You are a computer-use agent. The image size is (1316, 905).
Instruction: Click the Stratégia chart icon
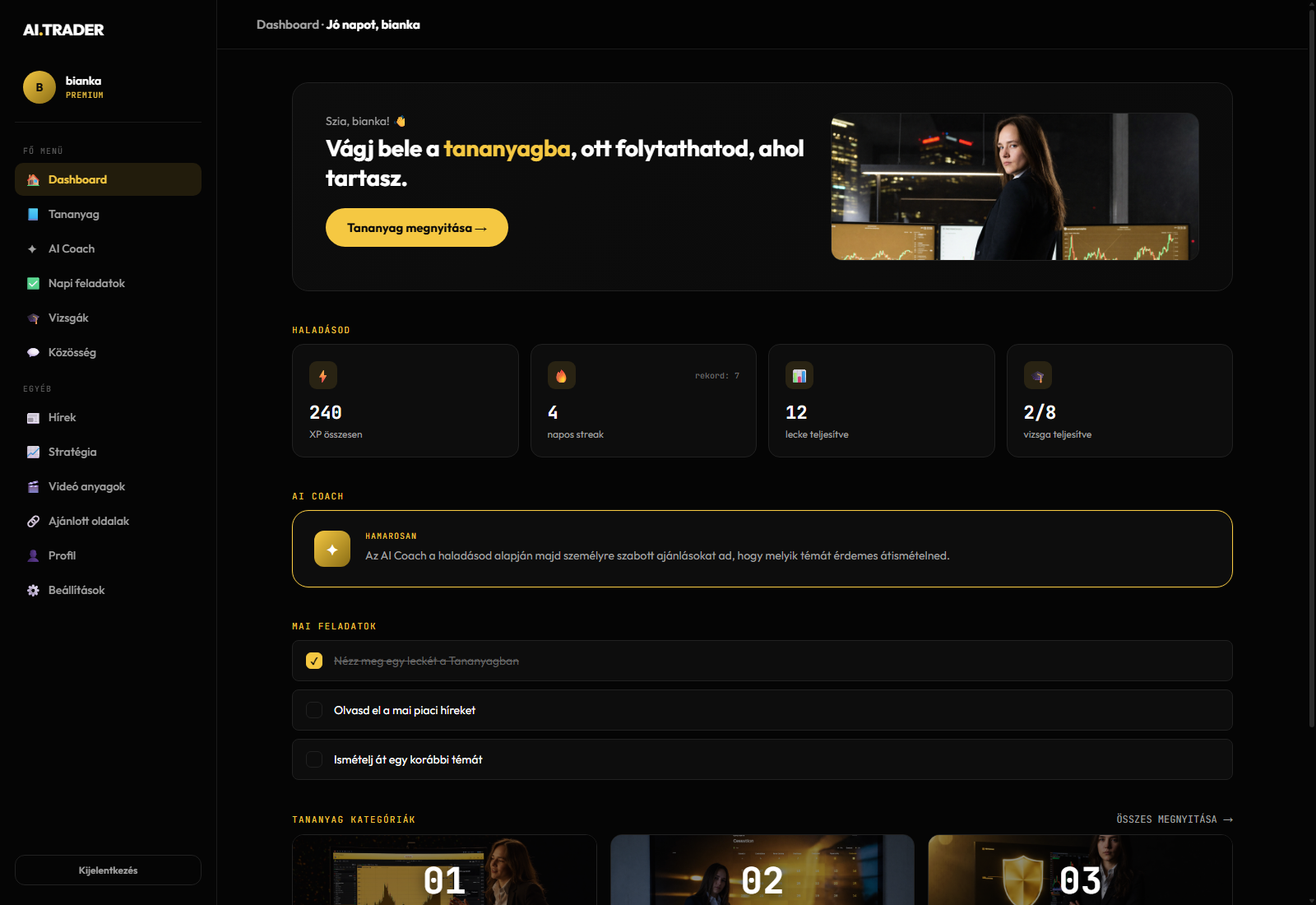(33, 452)
